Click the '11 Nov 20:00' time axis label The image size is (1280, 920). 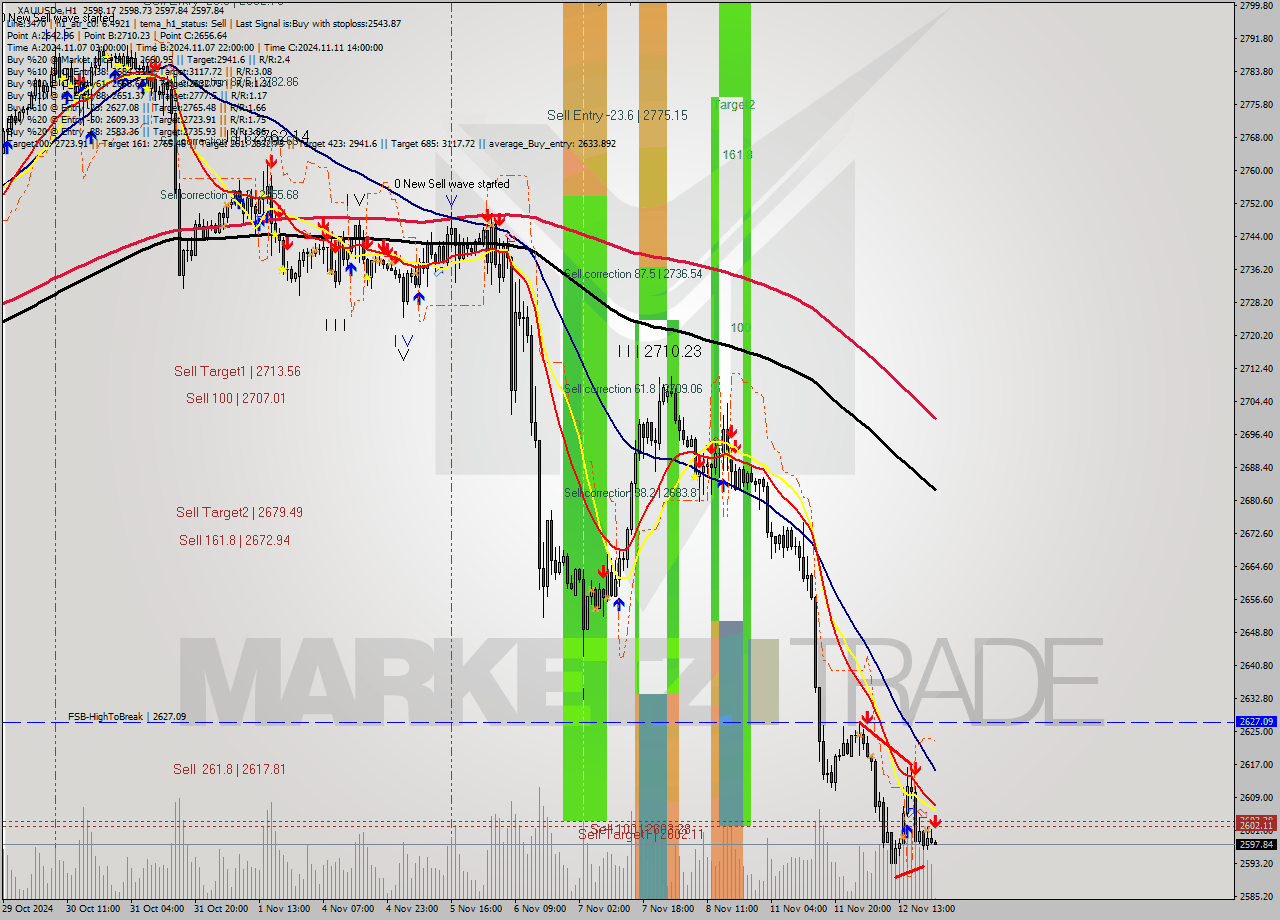pyautogui.click(x=863, y=909)
